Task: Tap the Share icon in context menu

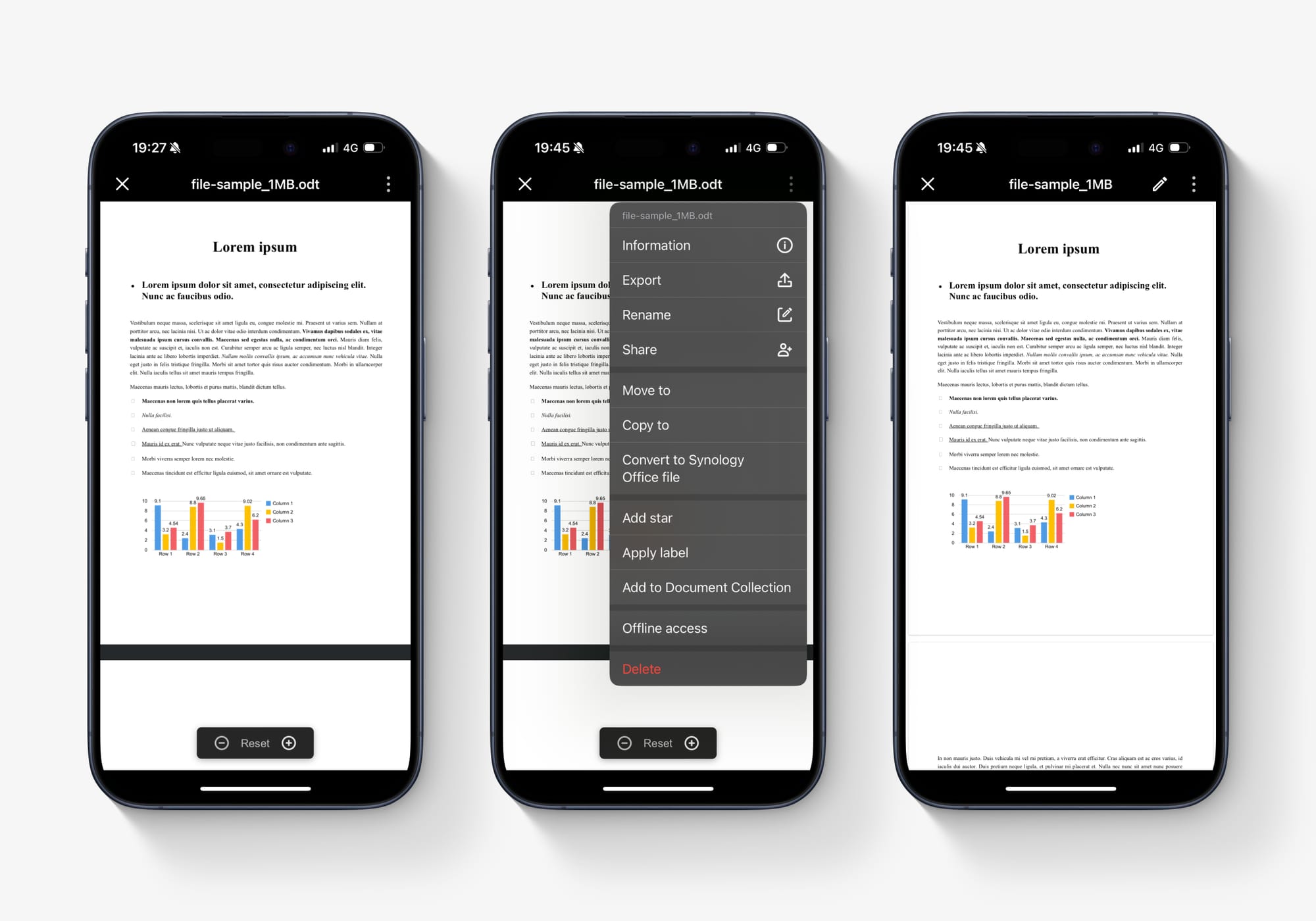Action: (783, 349)
